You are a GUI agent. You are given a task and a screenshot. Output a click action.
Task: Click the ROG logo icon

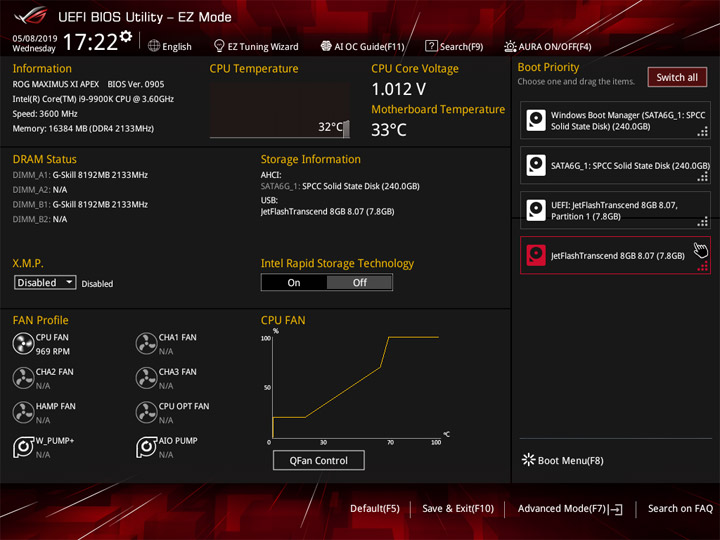click(31, 16)
